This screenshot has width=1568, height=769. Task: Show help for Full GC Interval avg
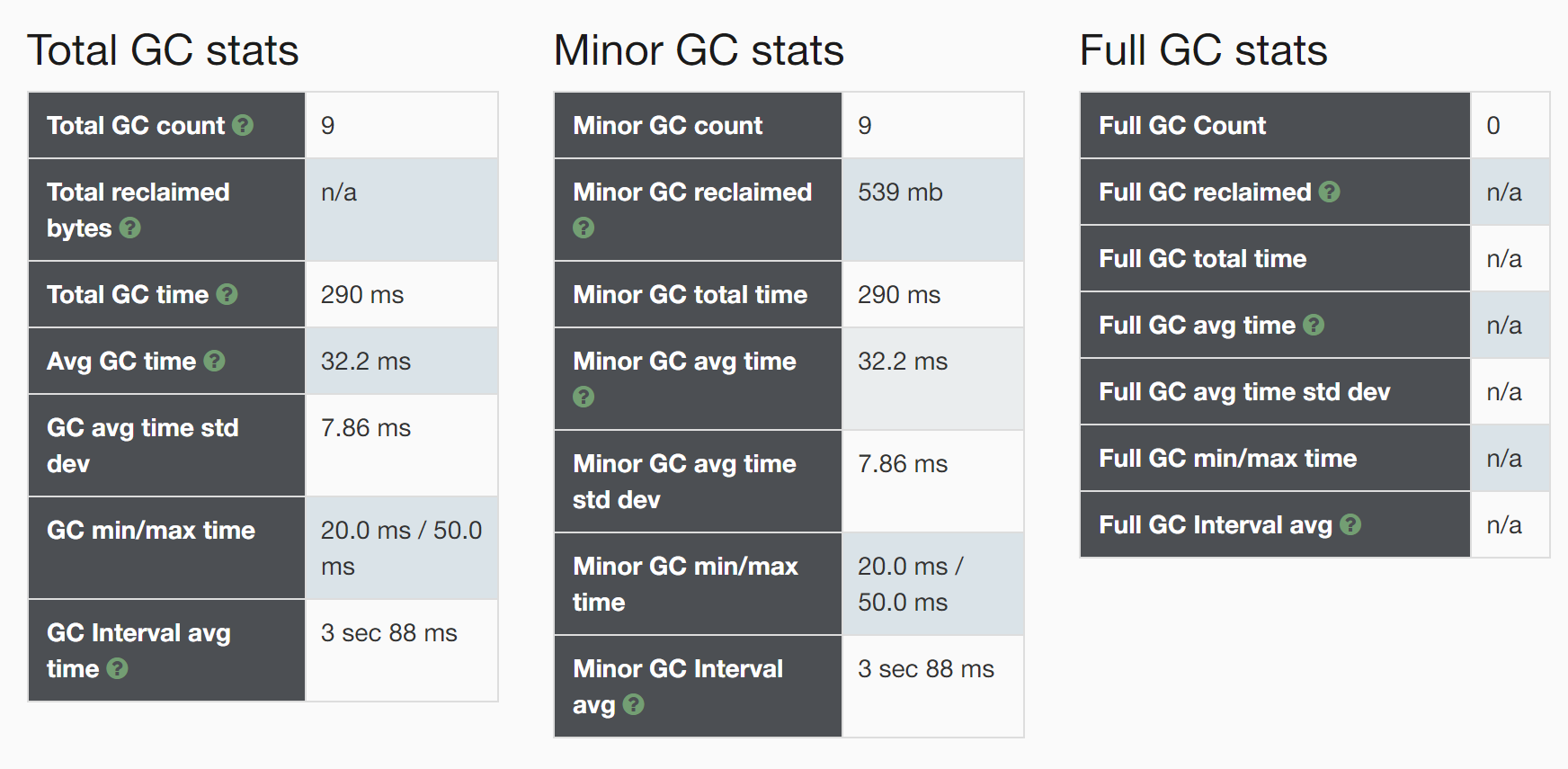click(x=1350, y=524)
